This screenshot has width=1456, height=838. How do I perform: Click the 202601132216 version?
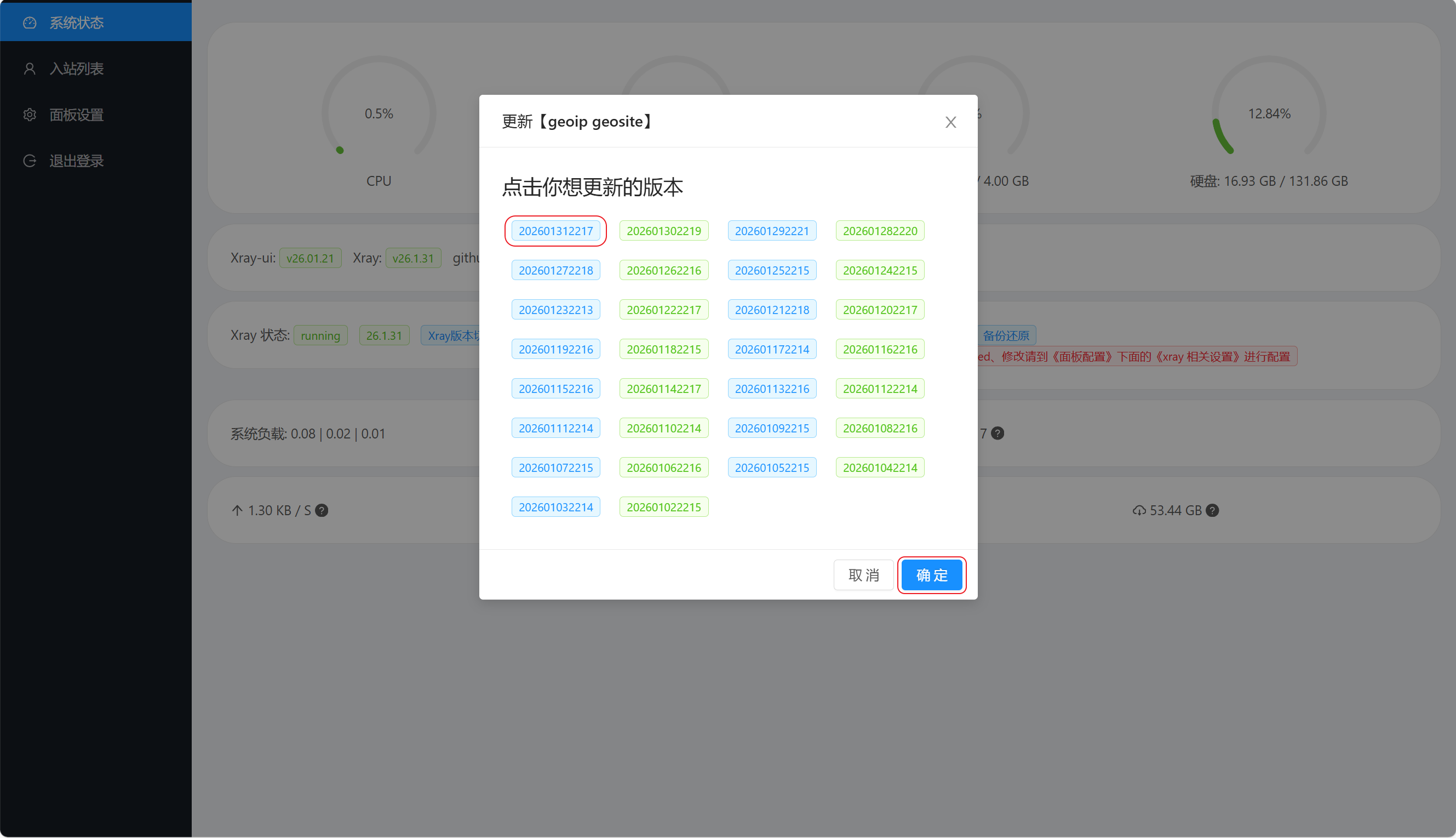tap(771, 389)
